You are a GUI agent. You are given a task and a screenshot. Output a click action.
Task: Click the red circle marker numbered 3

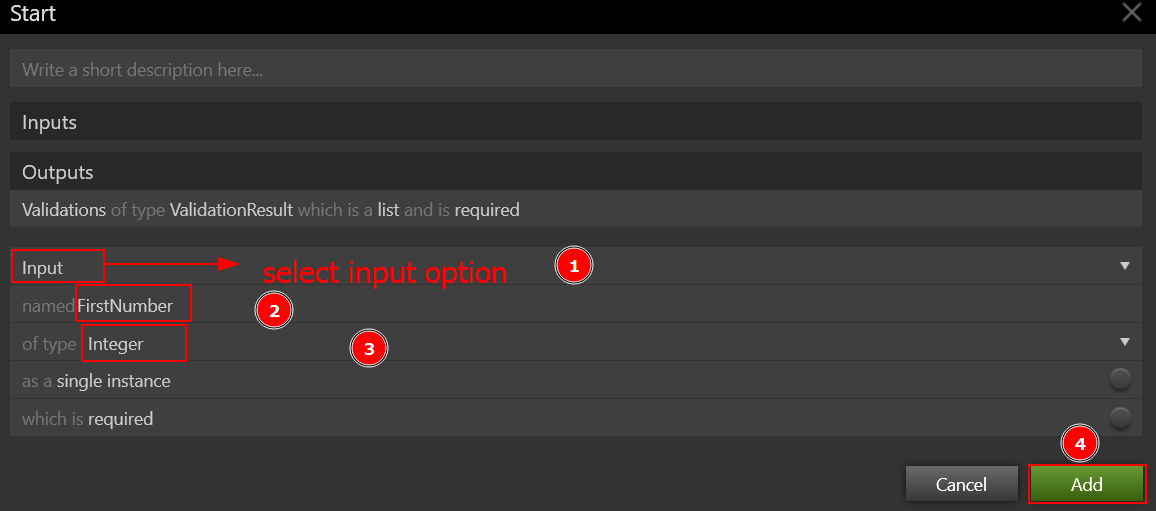[369, 349]
